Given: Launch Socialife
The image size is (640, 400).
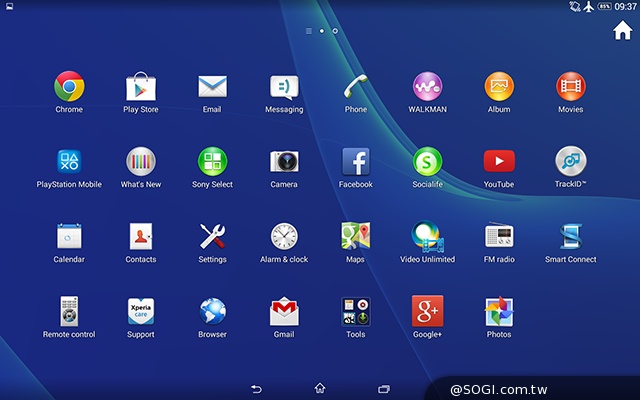Looking at the screenshot, I should click(x=427, y=162).
